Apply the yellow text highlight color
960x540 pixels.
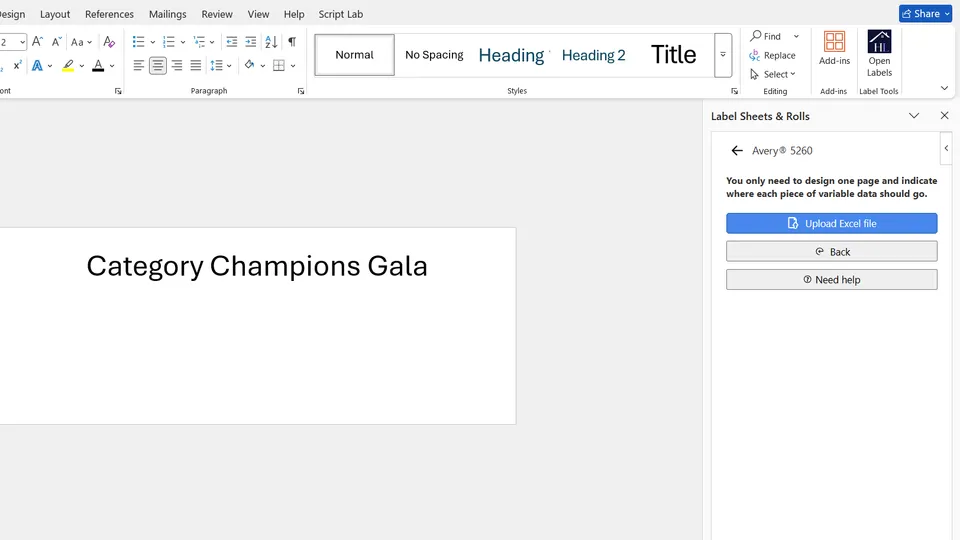click(68, 65)
